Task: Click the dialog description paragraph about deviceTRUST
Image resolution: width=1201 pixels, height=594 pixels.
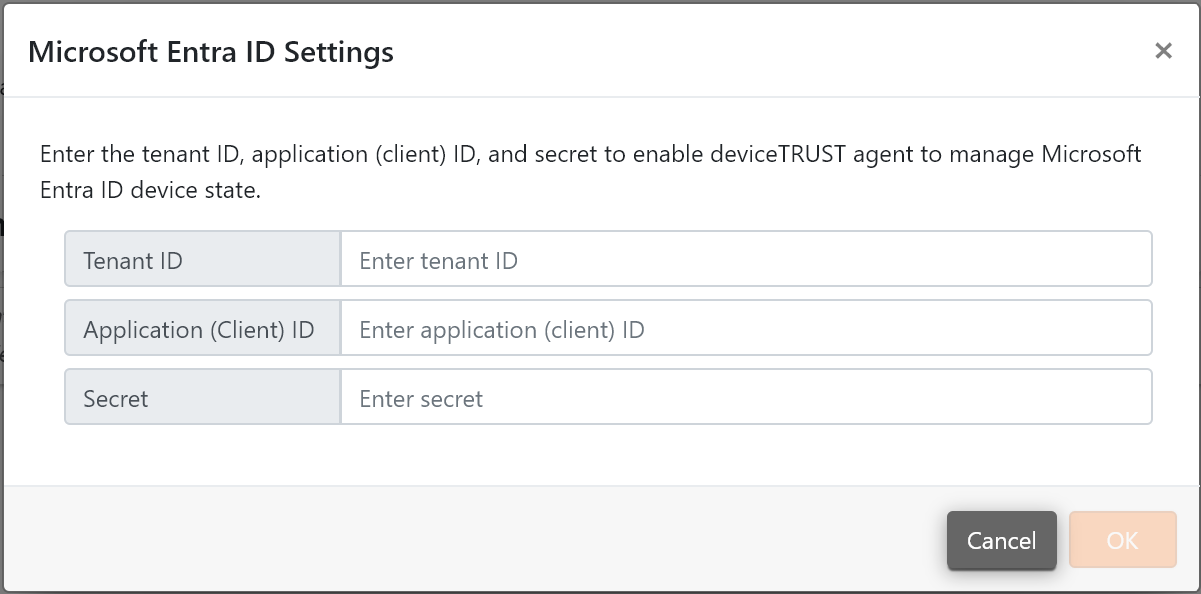Action: click(x=590, y=171)
